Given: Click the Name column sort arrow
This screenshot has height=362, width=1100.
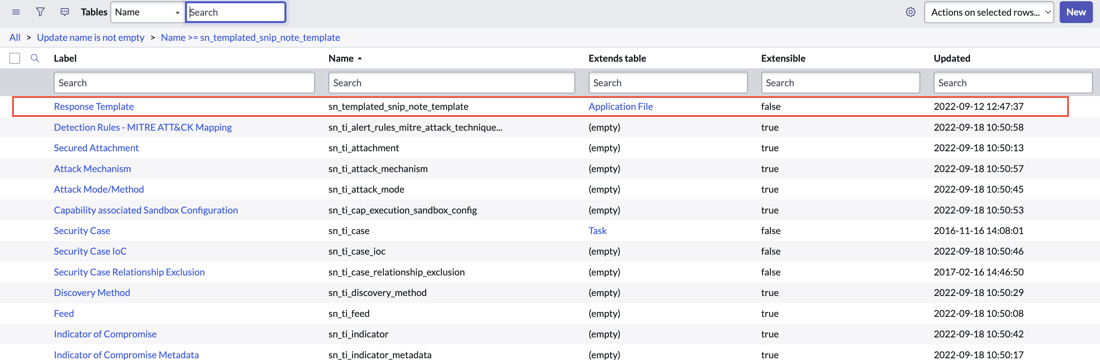Looking at the screenshot, I should coord(361,58).
